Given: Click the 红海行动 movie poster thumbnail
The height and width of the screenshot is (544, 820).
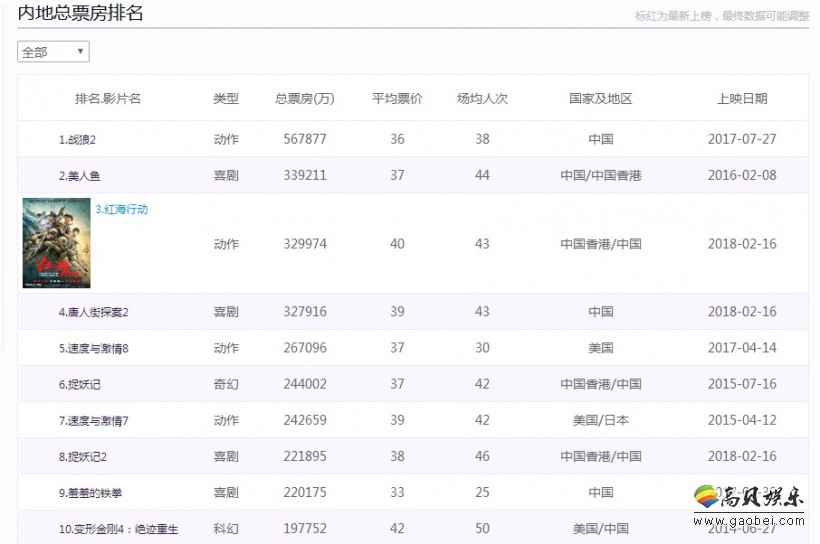Looking at the screenshot, I should [x=56, y=243].
